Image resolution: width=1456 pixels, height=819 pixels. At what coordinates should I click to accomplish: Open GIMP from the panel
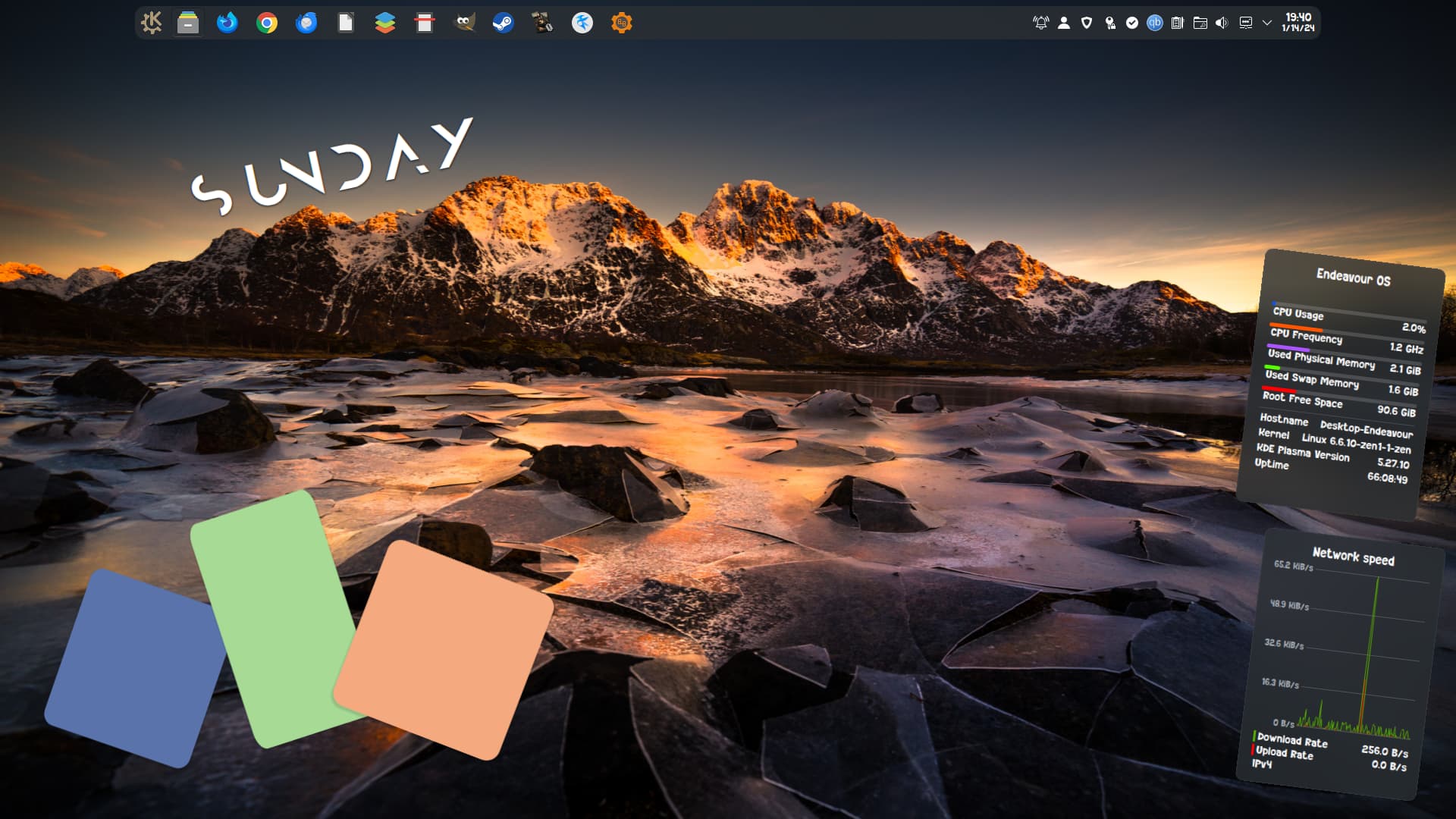point(464,23)
